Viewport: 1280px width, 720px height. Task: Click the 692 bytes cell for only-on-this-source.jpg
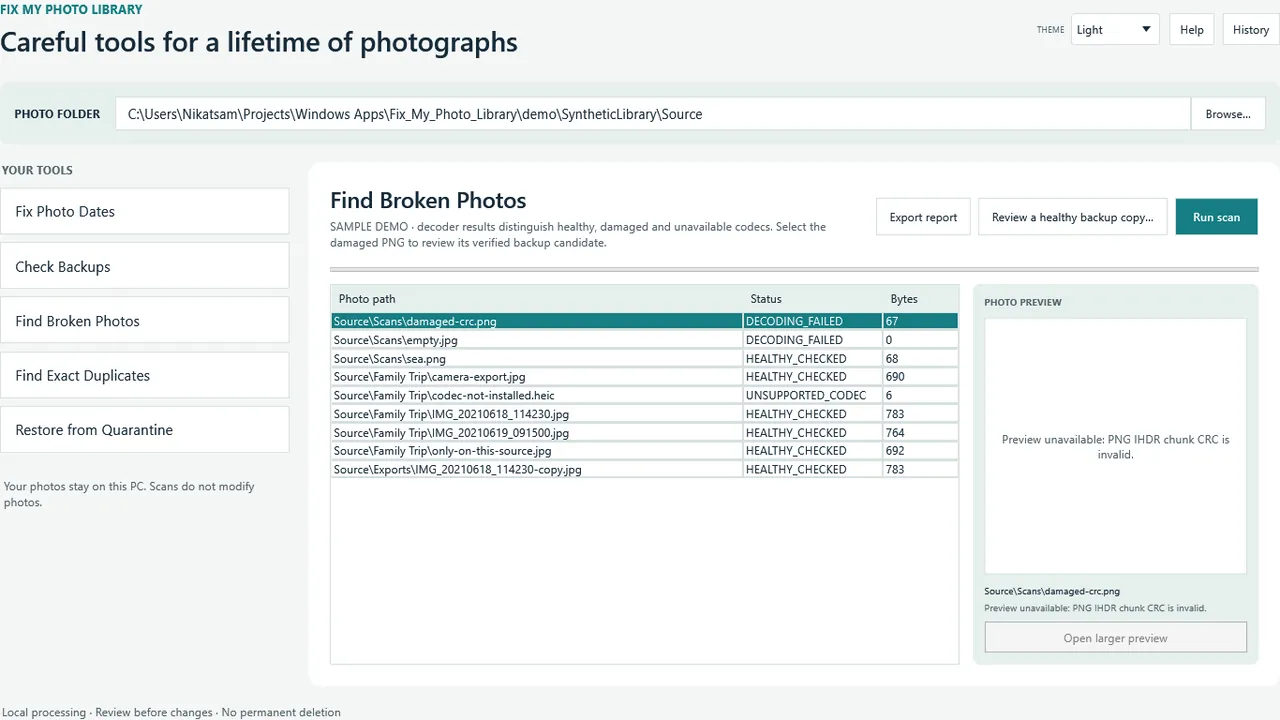(x=920, y=451)
